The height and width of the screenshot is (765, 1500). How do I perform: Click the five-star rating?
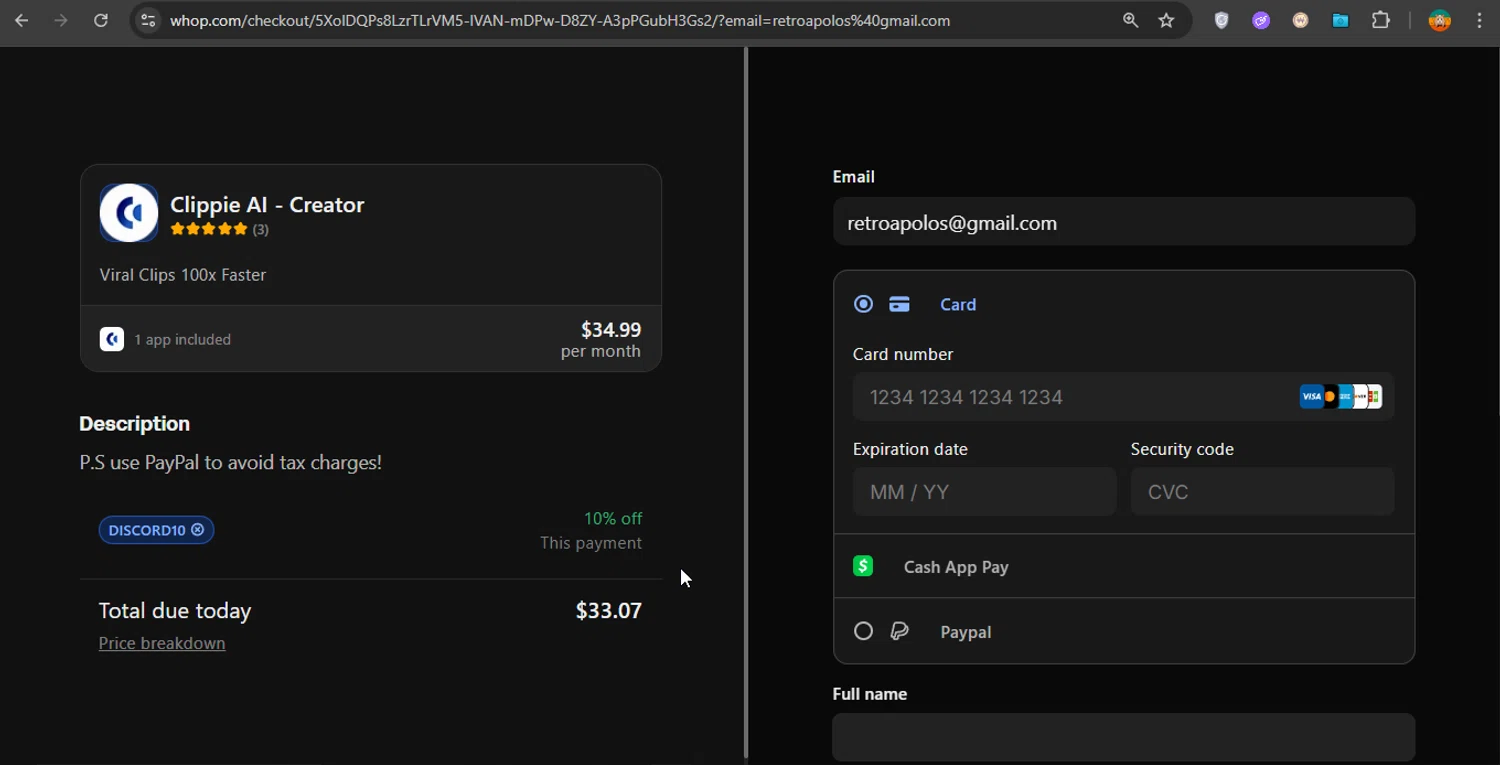(x=209, y=229)
